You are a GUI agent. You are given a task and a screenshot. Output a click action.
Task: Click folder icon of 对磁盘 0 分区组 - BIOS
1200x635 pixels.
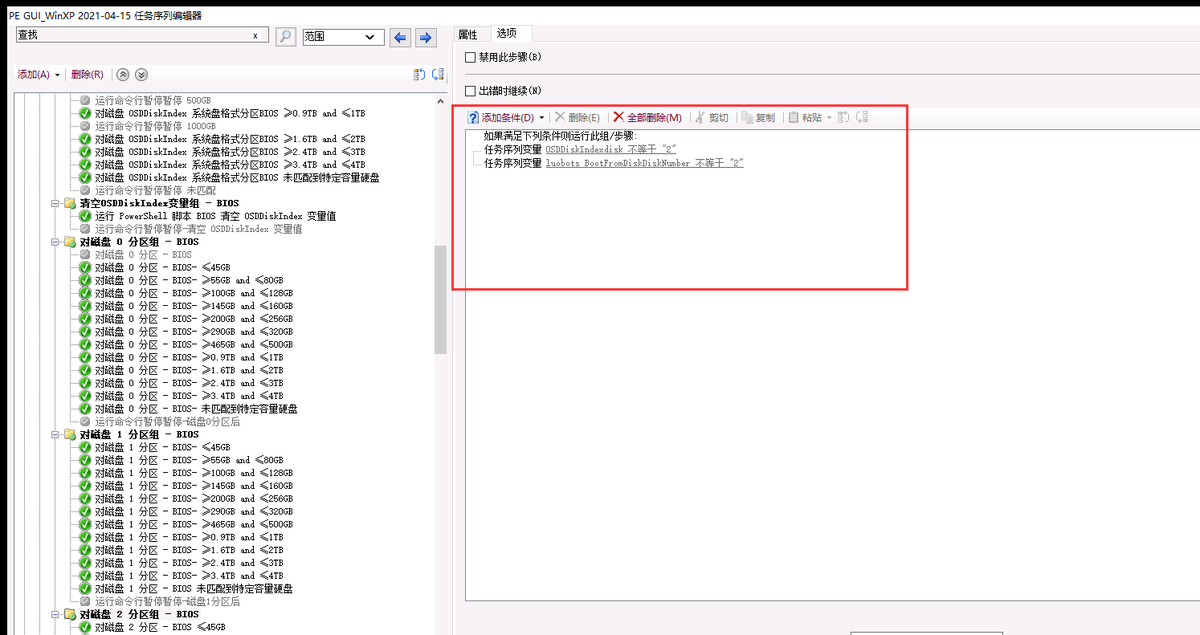pos(70,242)
